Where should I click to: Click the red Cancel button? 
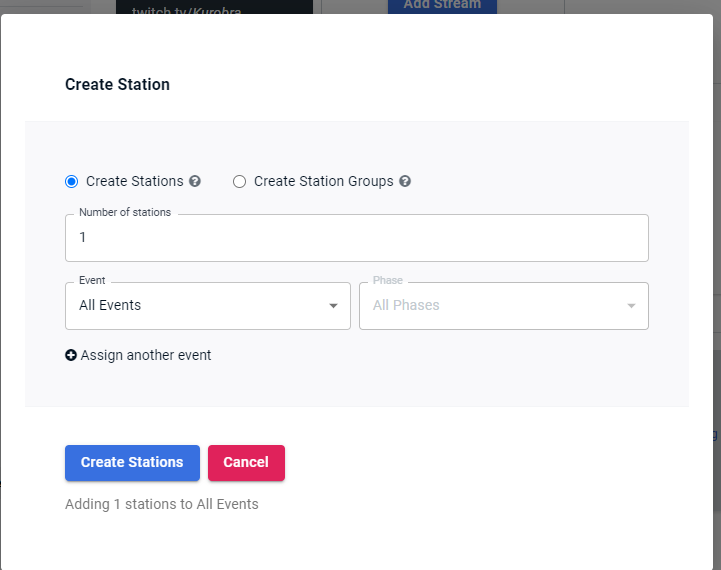point(246,462)
